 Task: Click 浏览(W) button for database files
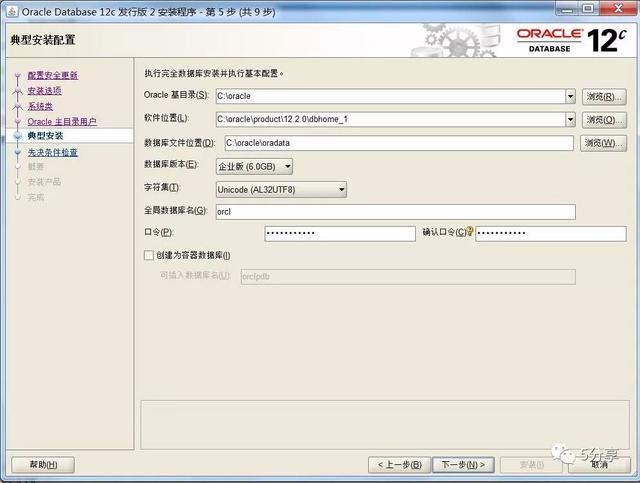click(603, 143)
